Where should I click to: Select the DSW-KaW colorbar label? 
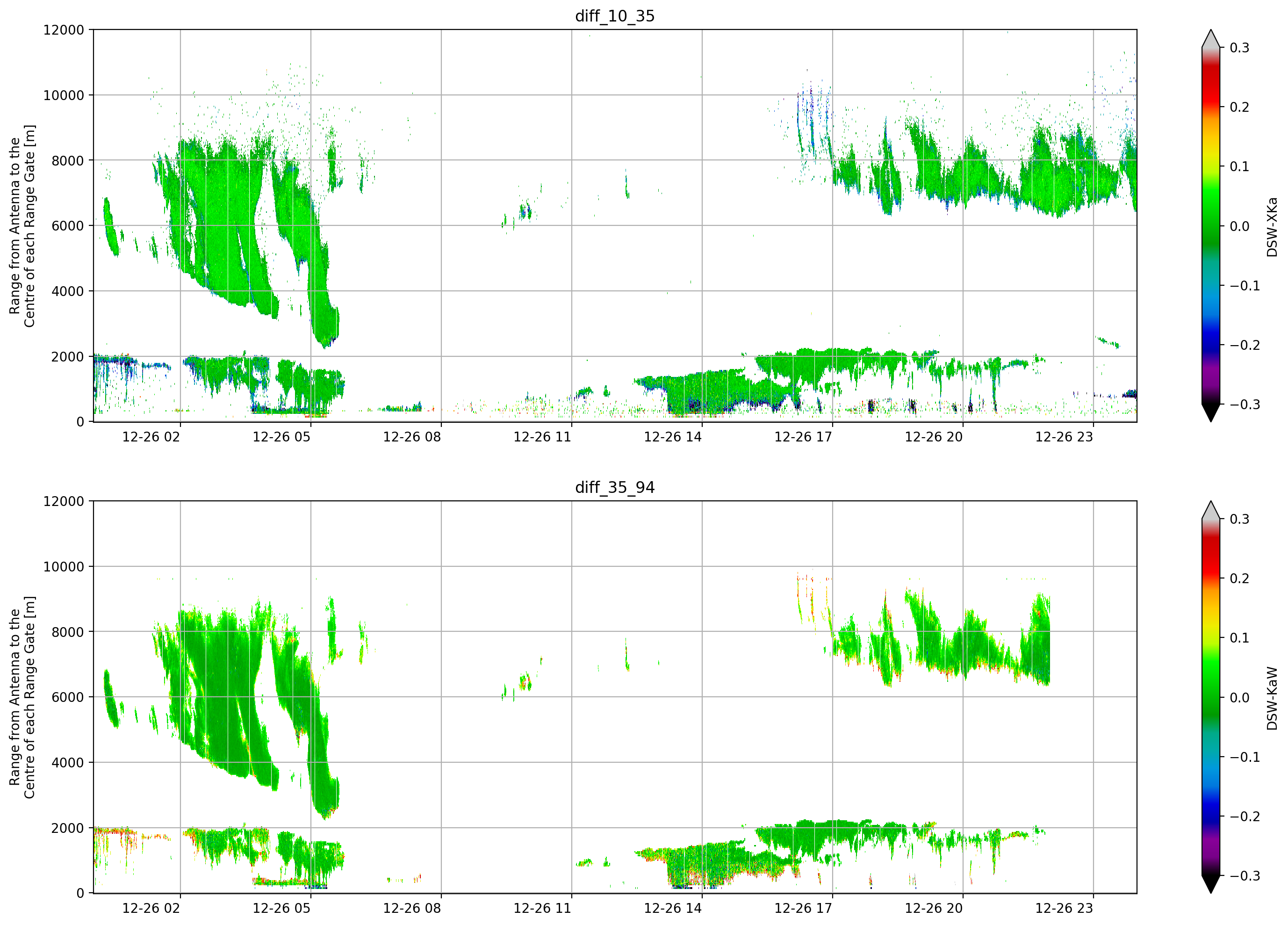point(1272,698)
